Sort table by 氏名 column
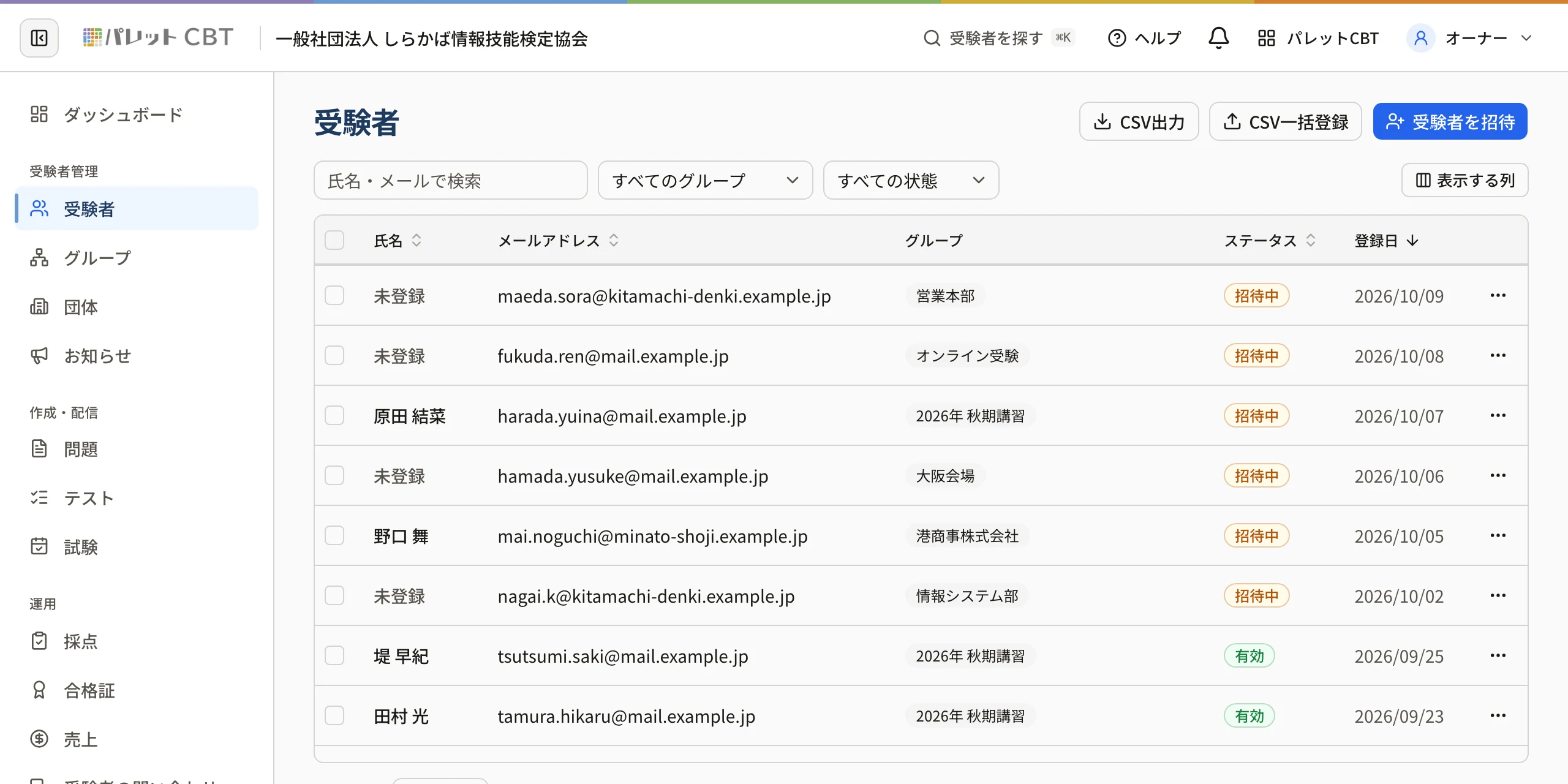This screenshot has height=784, width=1568. [x=398, y=241]
